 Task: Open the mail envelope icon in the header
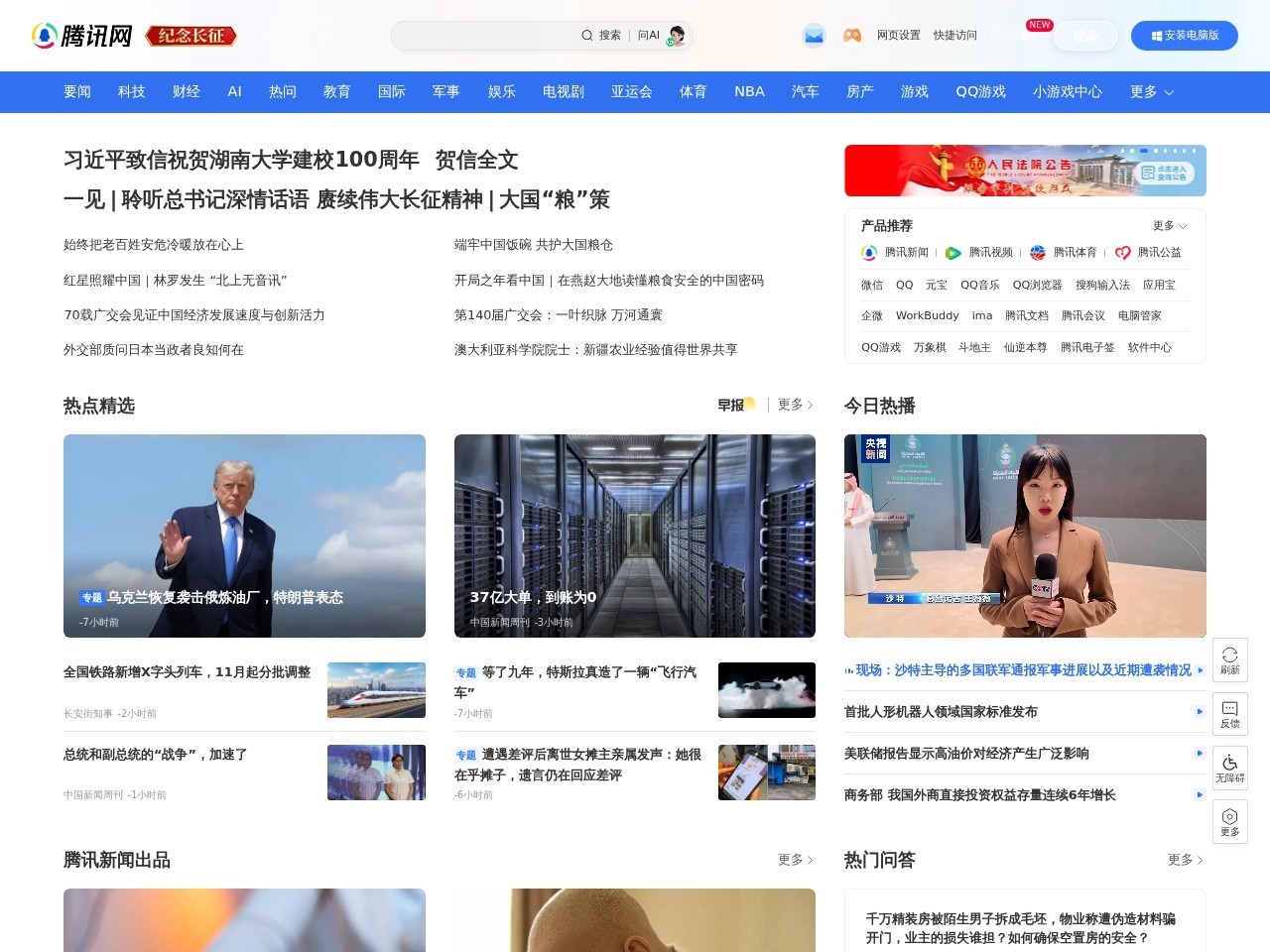814,36
